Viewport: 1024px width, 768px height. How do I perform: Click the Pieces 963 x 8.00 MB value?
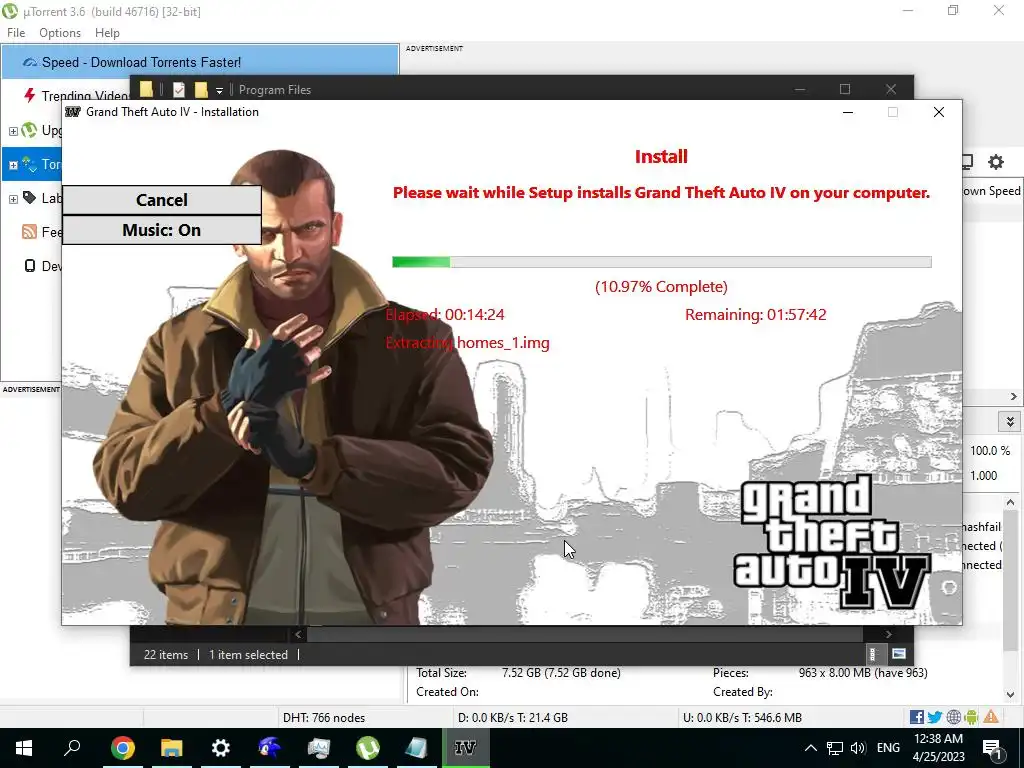pos(863,673)
